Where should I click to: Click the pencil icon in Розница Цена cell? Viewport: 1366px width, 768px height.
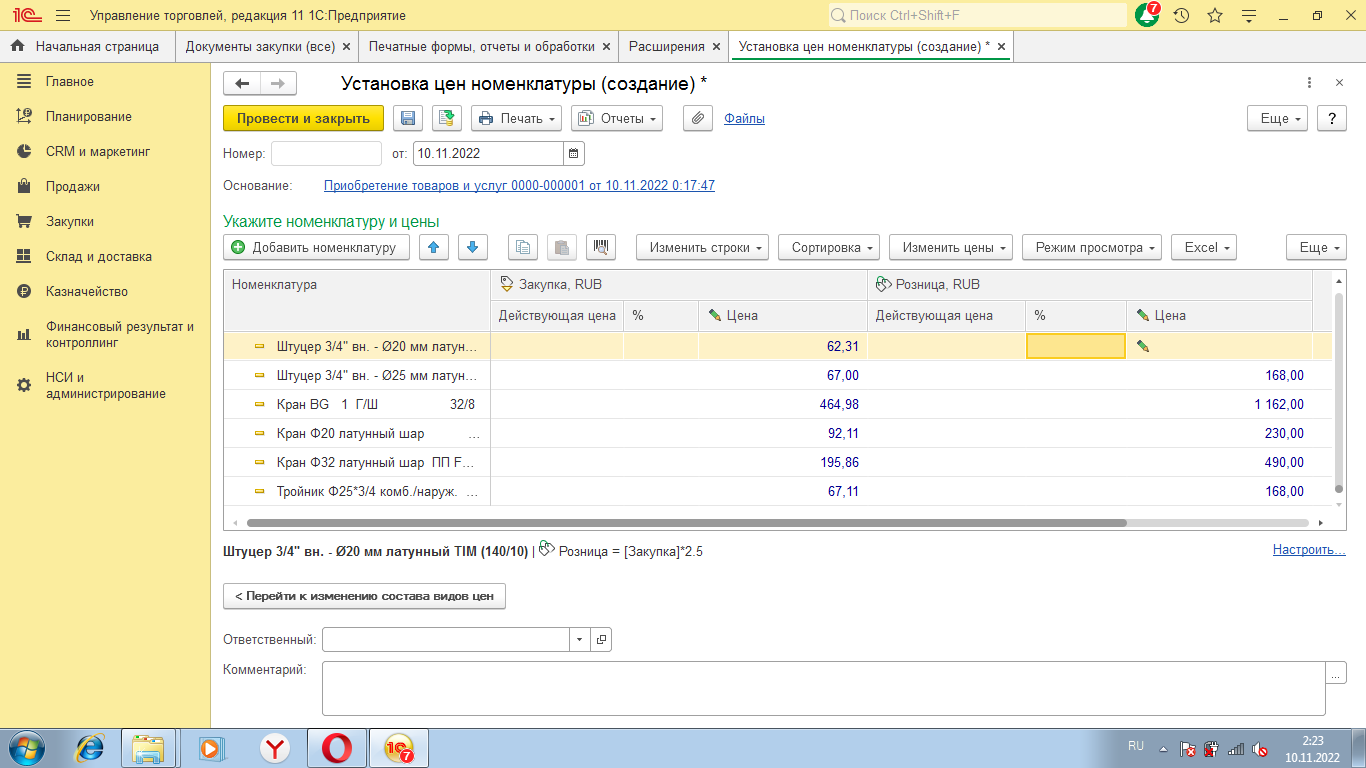(1143, 346)
